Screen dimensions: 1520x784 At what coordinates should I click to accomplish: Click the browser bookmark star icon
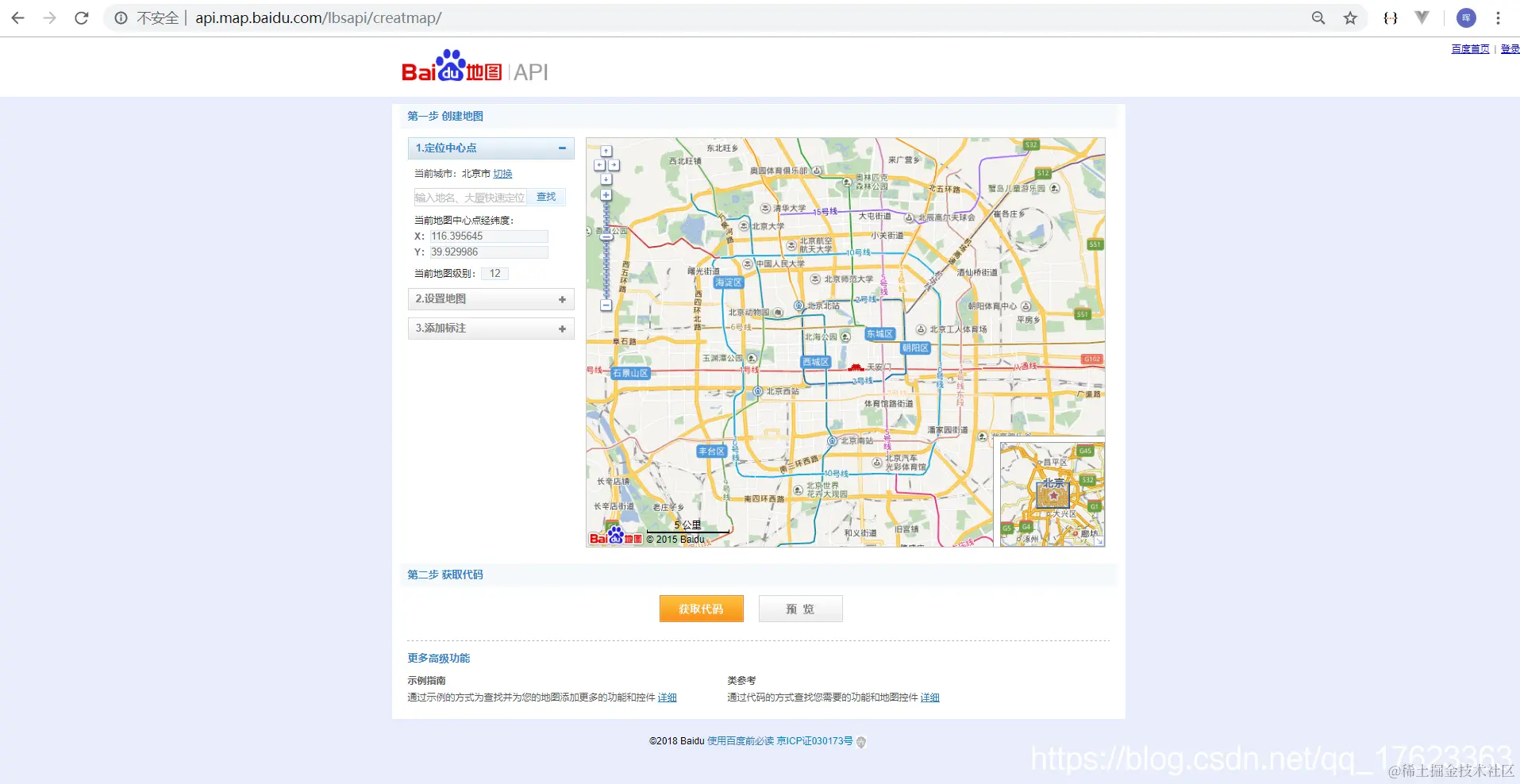tap(1349, 17)
